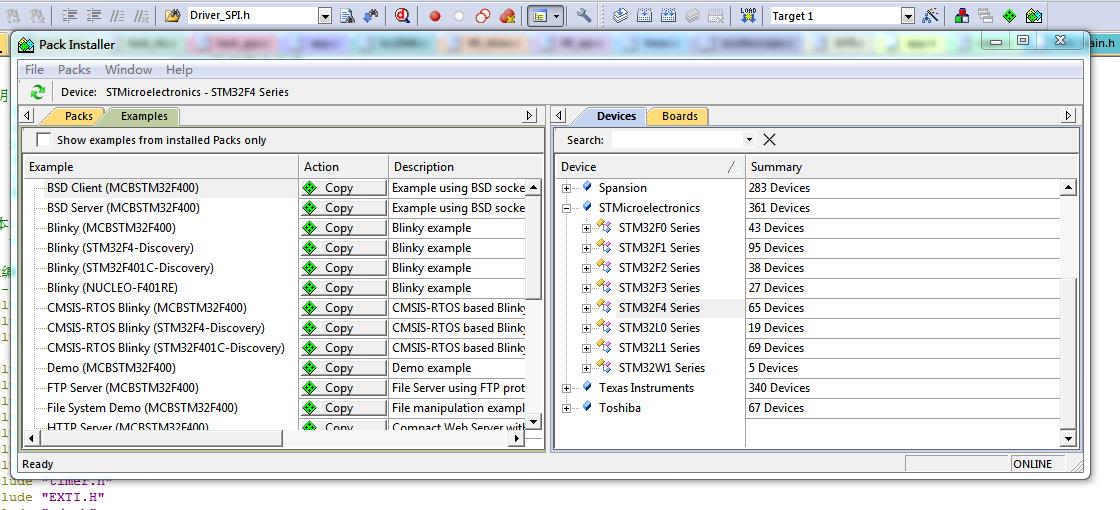This screenshot has height=510, width=1120.
Task: Copy the Blinky (NUCLEO-F401RE) example
Action: pyautogui.click(x=344, y=288)
